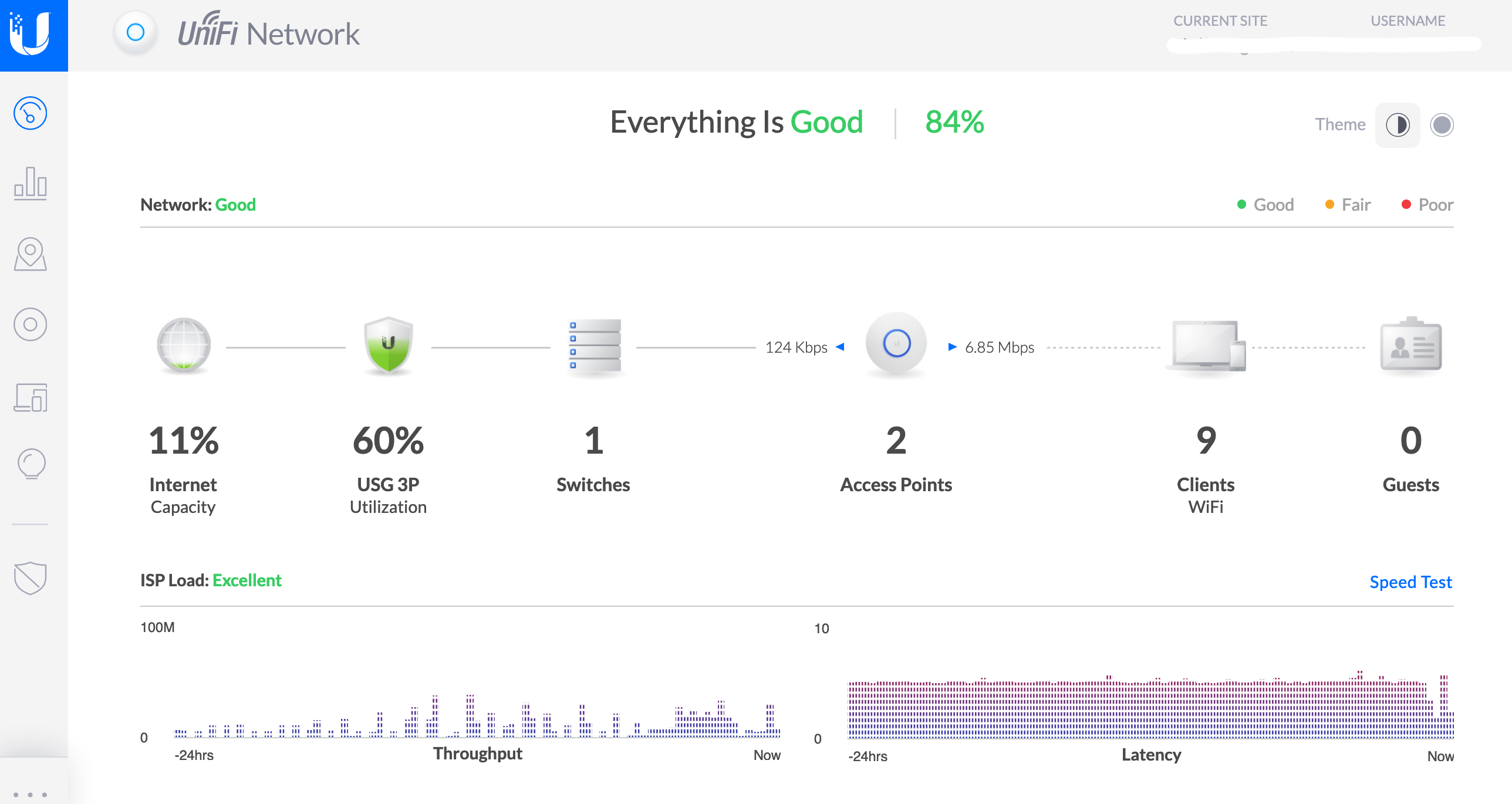Open the Statistics bar chart sidebar icon
This screenshot has width=1512, height=804.
[x=30, y=184]
